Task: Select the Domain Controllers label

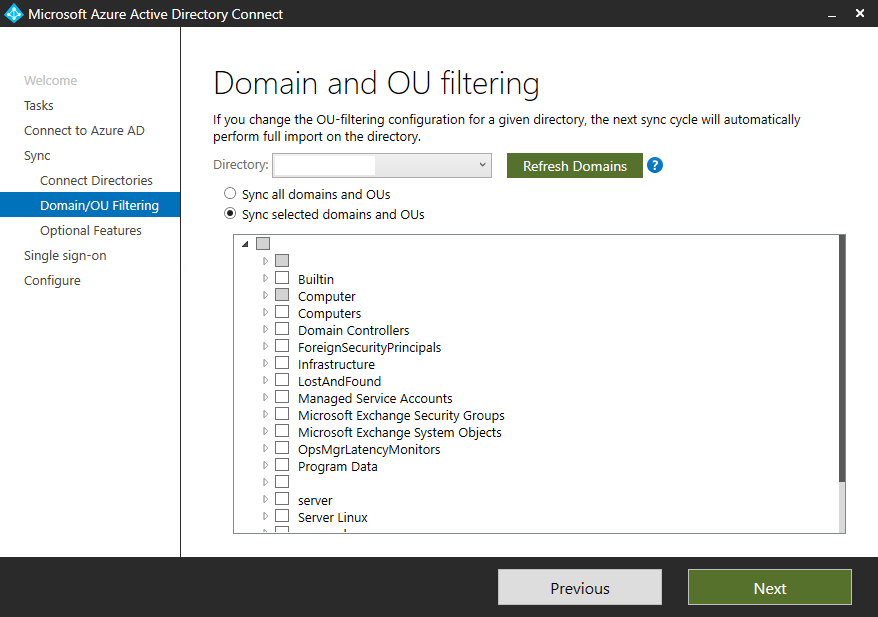Action: 353,330
